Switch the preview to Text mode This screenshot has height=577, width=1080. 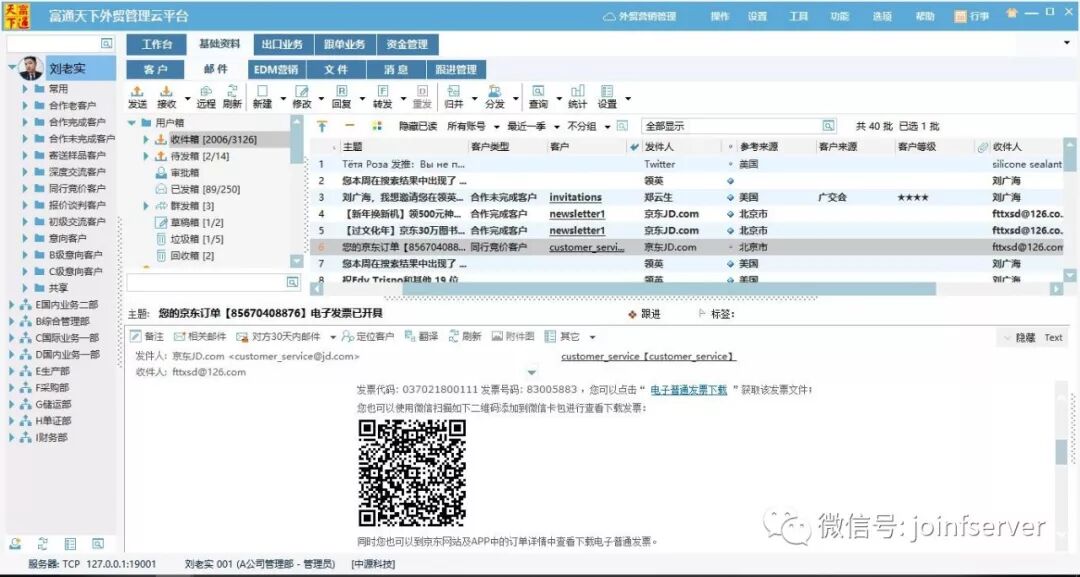(x=1053, y=337)
